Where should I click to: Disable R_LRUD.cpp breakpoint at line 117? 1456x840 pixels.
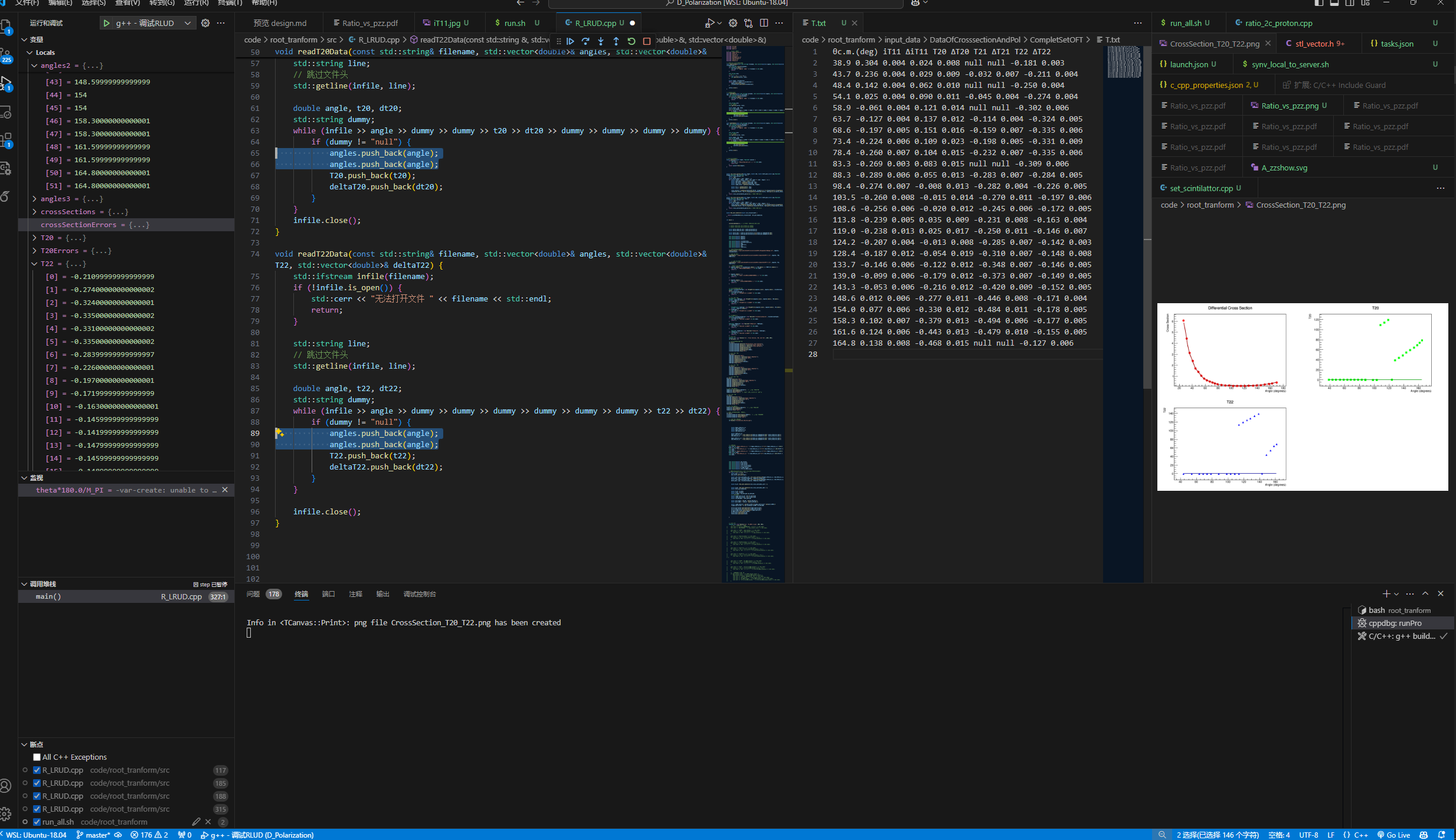coord(37,770)
